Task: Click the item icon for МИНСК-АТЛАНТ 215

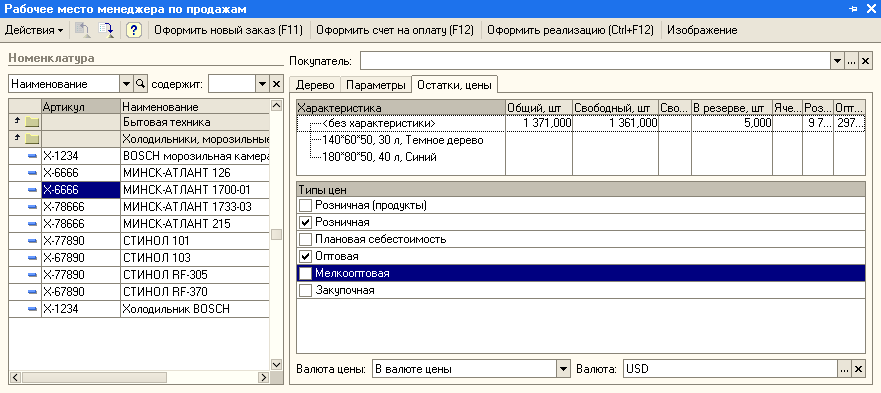Action: pos(33,224)
